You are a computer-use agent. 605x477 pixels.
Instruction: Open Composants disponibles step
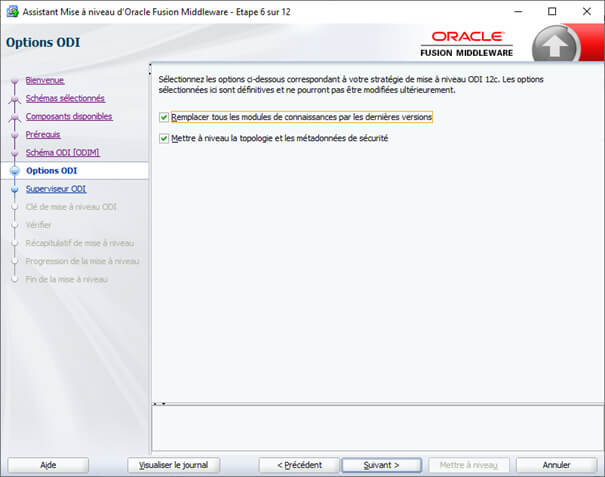pyautogui.click(x=69, y=117)
